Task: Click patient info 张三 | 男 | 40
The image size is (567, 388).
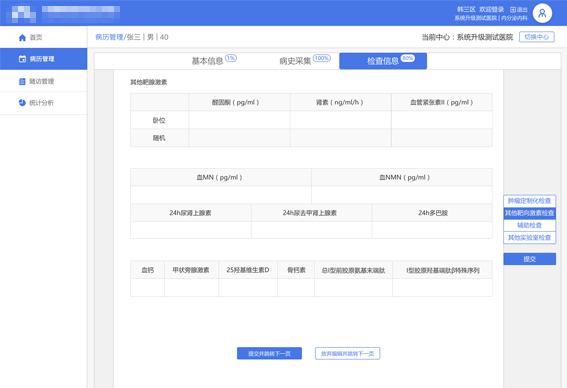Action: coord(148,37)
